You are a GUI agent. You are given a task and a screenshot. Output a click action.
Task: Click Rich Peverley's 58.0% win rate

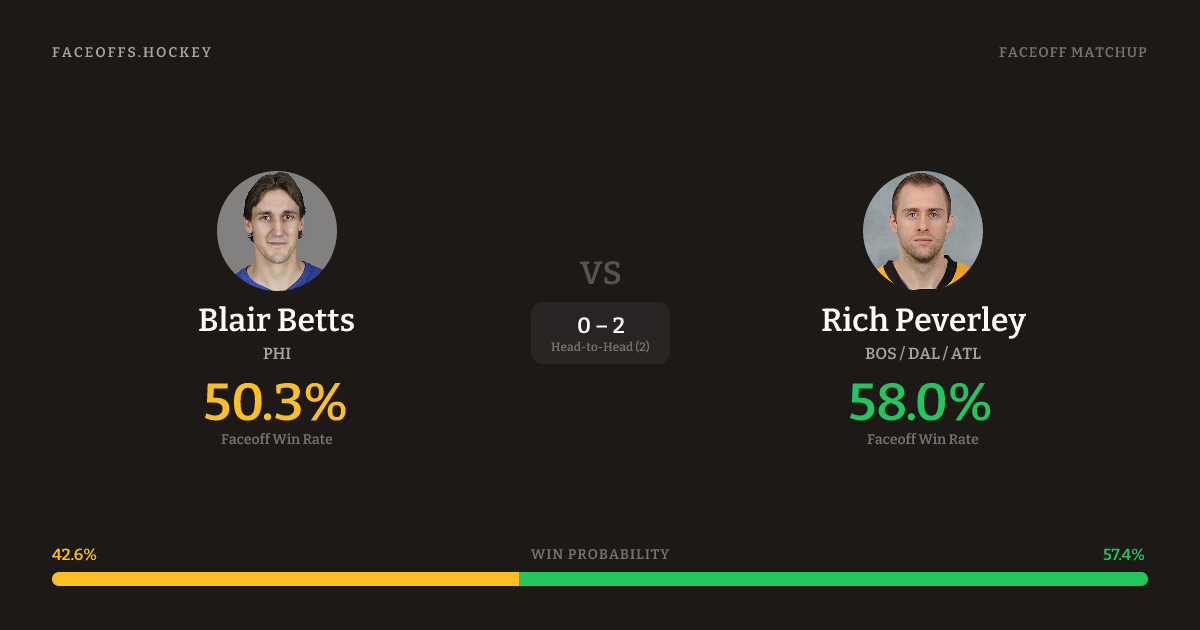(920, 402)
